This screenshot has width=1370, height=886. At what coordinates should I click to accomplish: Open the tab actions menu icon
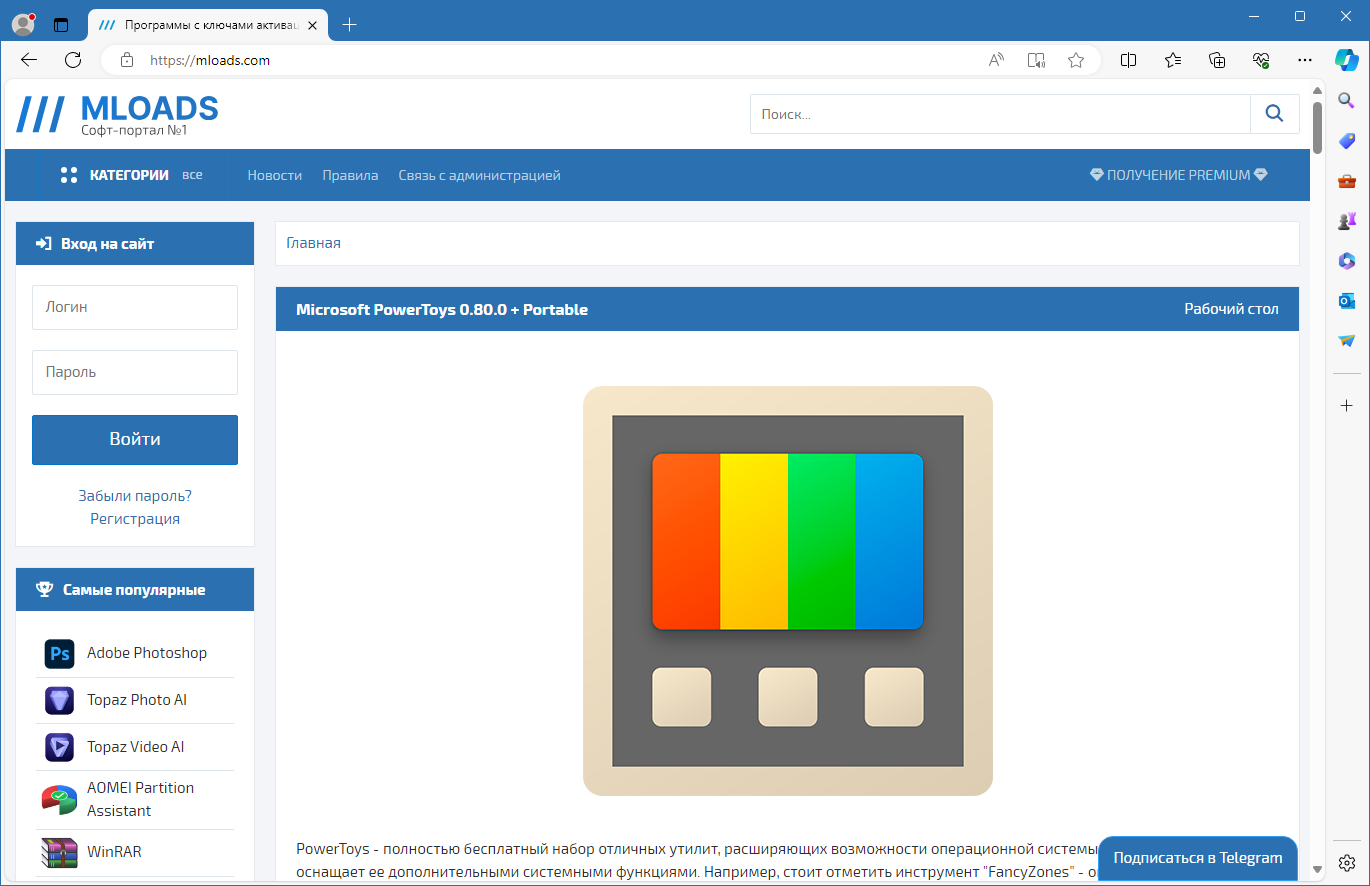[x=61, y=25]
